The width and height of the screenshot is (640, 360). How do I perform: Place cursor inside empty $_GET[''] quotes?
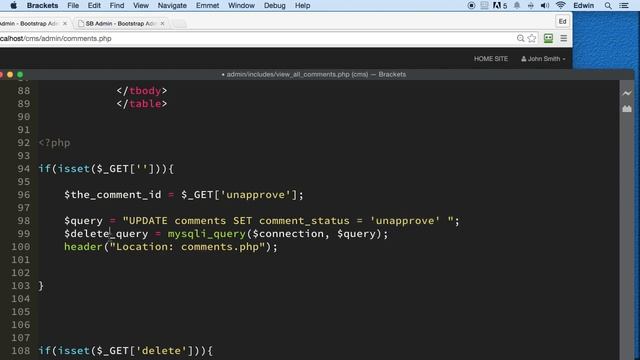(142, 169)
